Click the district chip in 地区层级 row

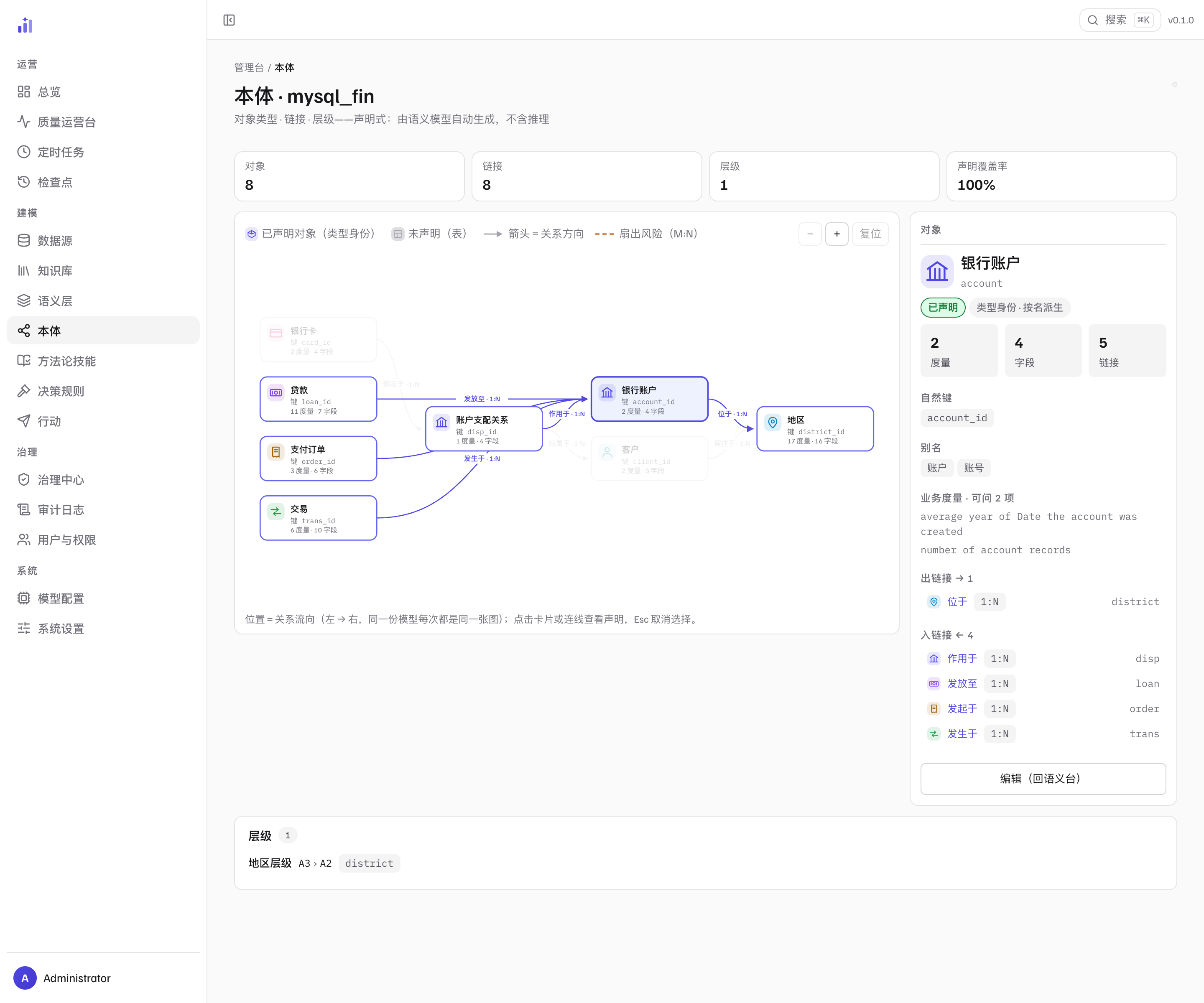click(369, 863)
